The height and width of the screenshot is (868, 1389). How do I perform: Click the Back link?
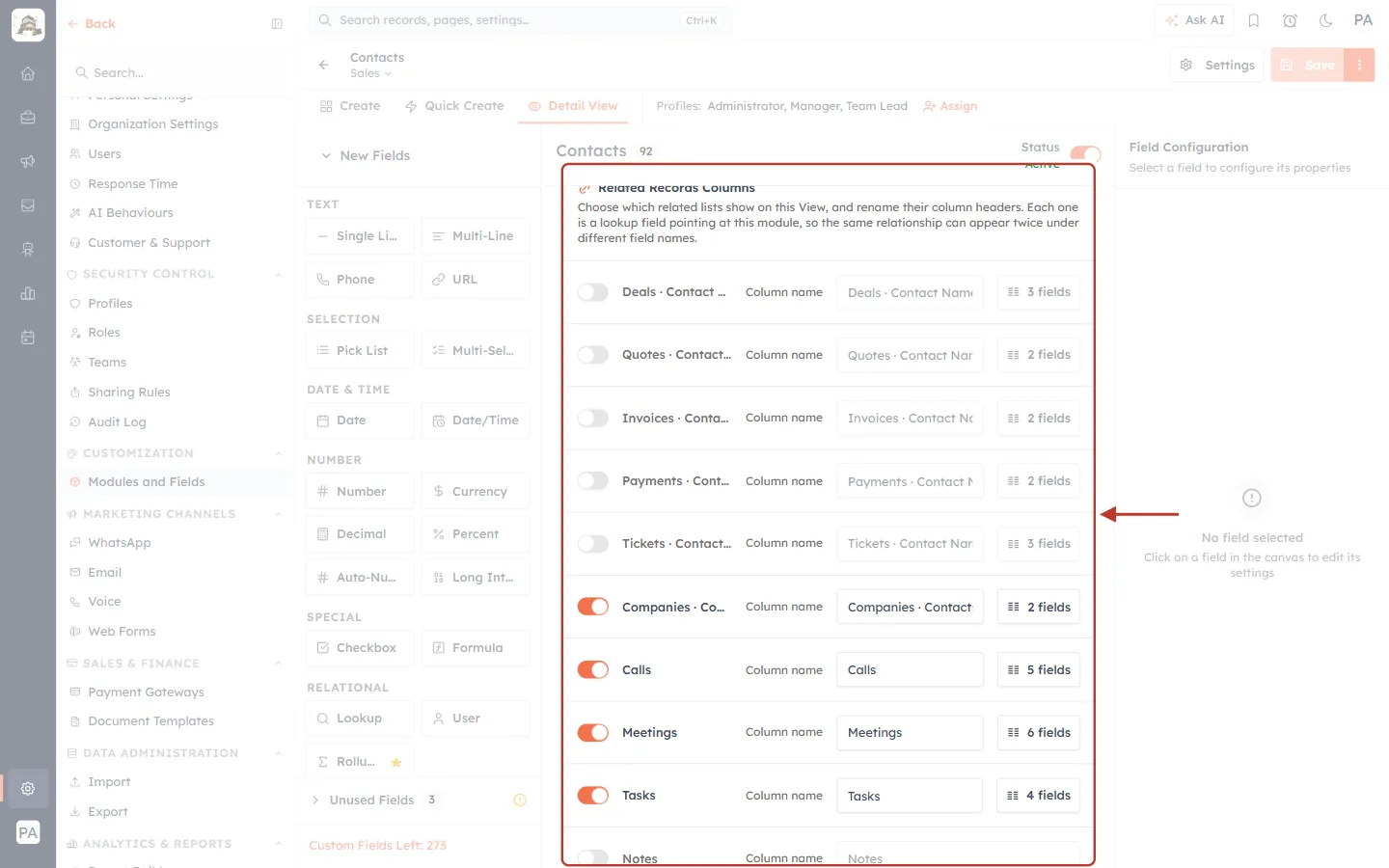(92, 24)
